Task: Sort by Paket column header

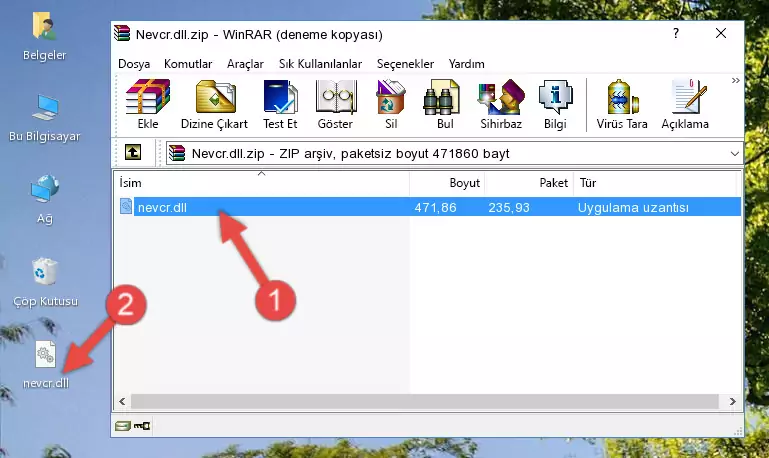Action: (x=529, y=182)
